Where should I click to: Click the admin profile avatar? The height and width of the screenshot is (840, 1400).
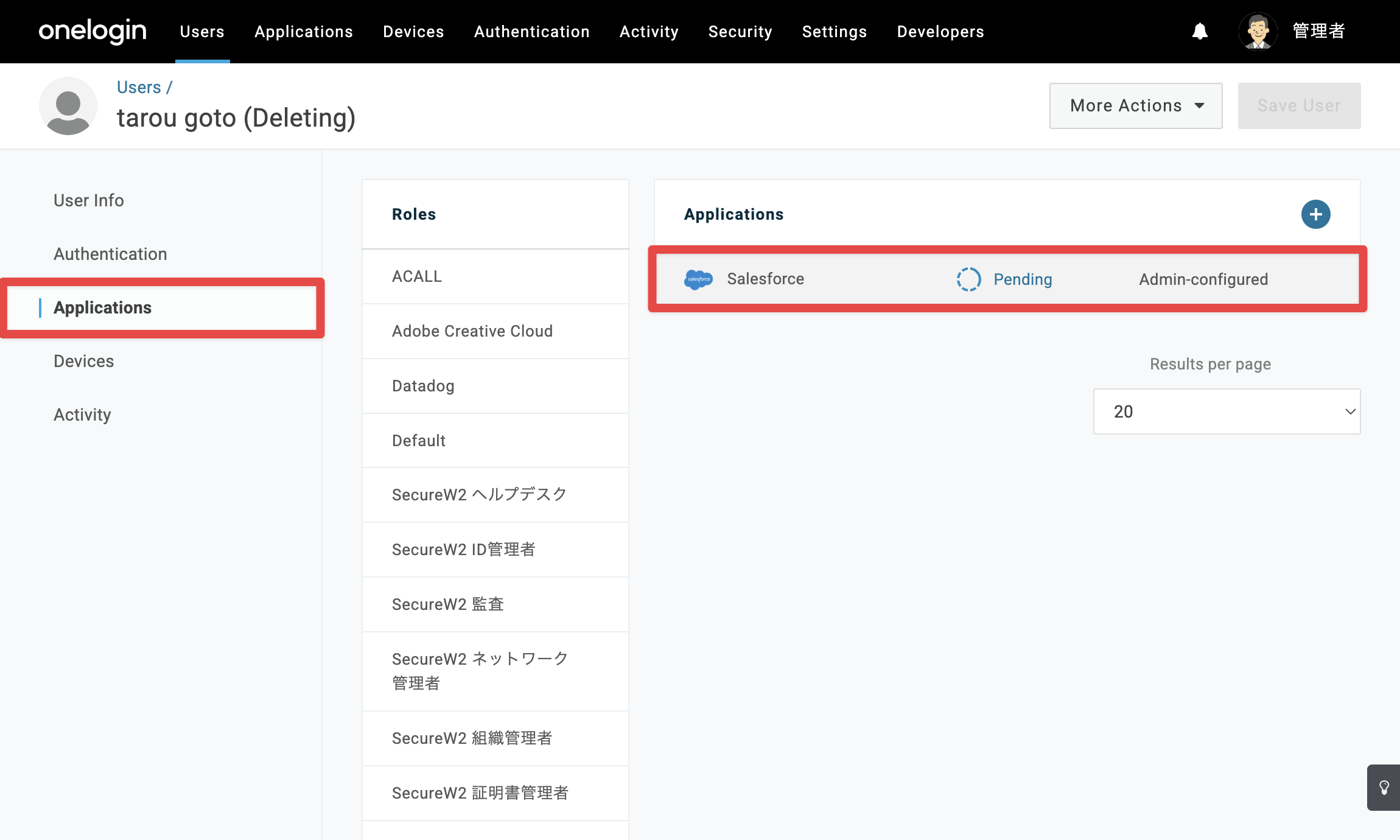pyautogui.click(x=1258, y=31)
